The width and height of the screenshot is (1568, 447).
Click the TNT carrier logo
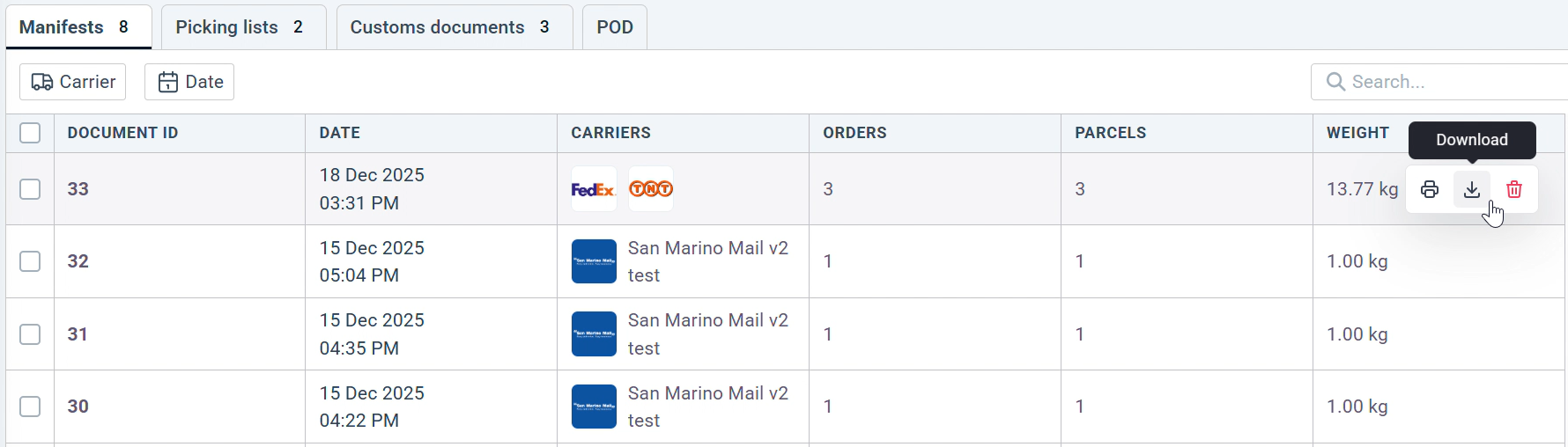pyautogui.click(x=651, y=189)
